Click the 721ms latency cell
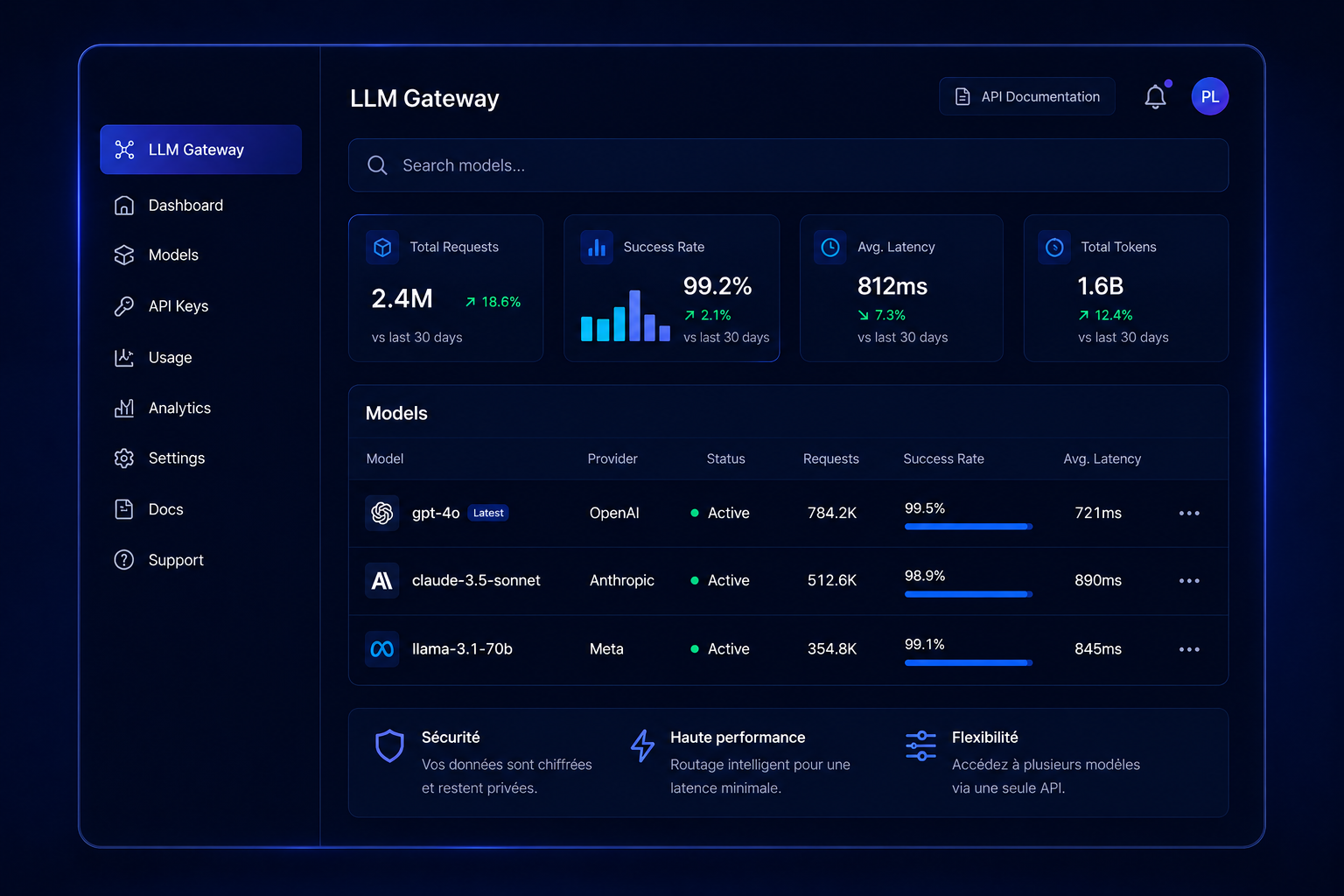This screenshot has height=896, width=1344. tap(1098, 513)
